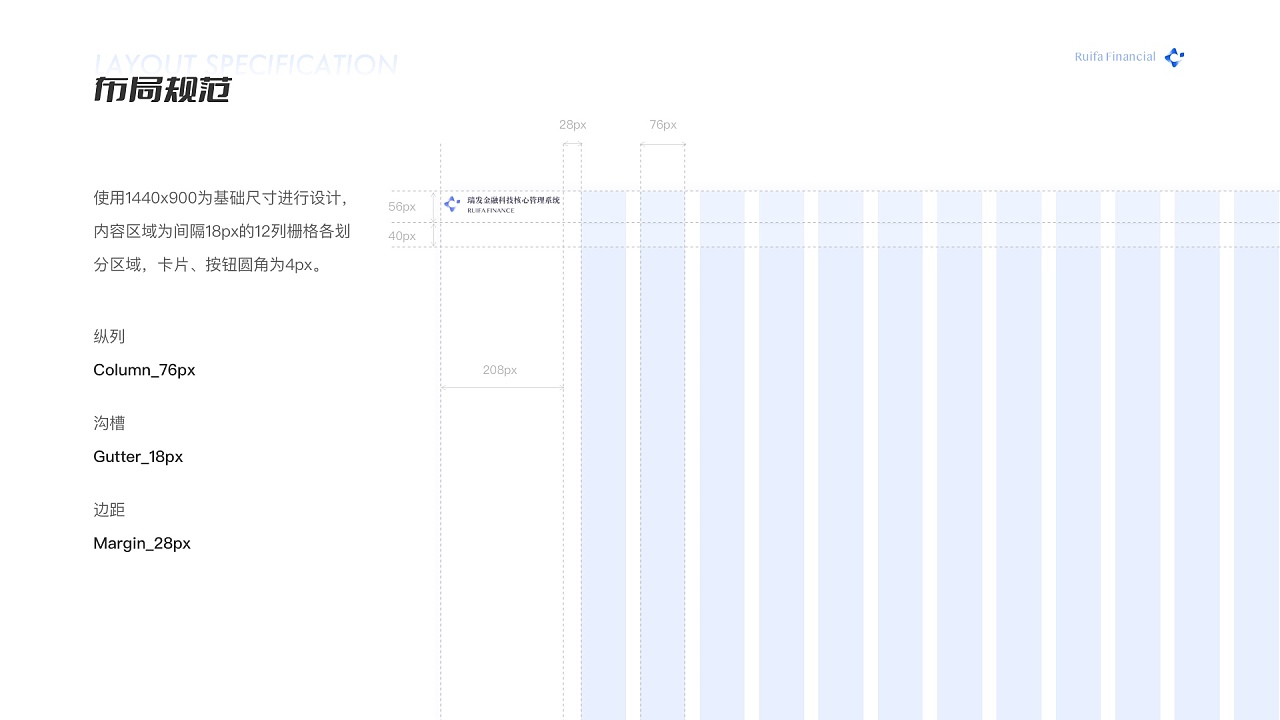The height and width of the screenshot is (720, 1280).
Task: Click the 沟槽 label
Action: [x=109, y=423]
